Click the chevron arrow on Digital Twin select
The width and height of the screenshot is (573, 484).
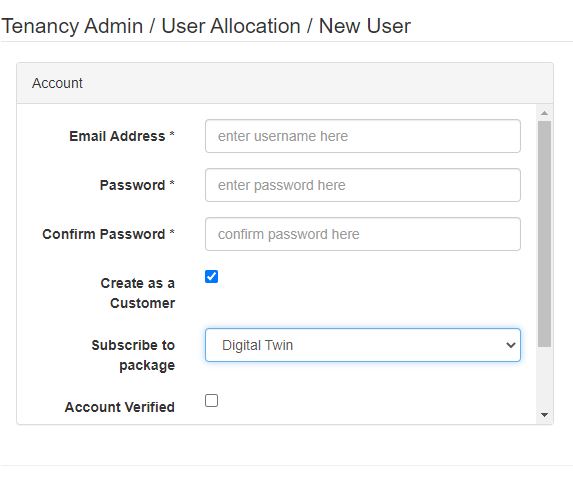pos(511,345)
